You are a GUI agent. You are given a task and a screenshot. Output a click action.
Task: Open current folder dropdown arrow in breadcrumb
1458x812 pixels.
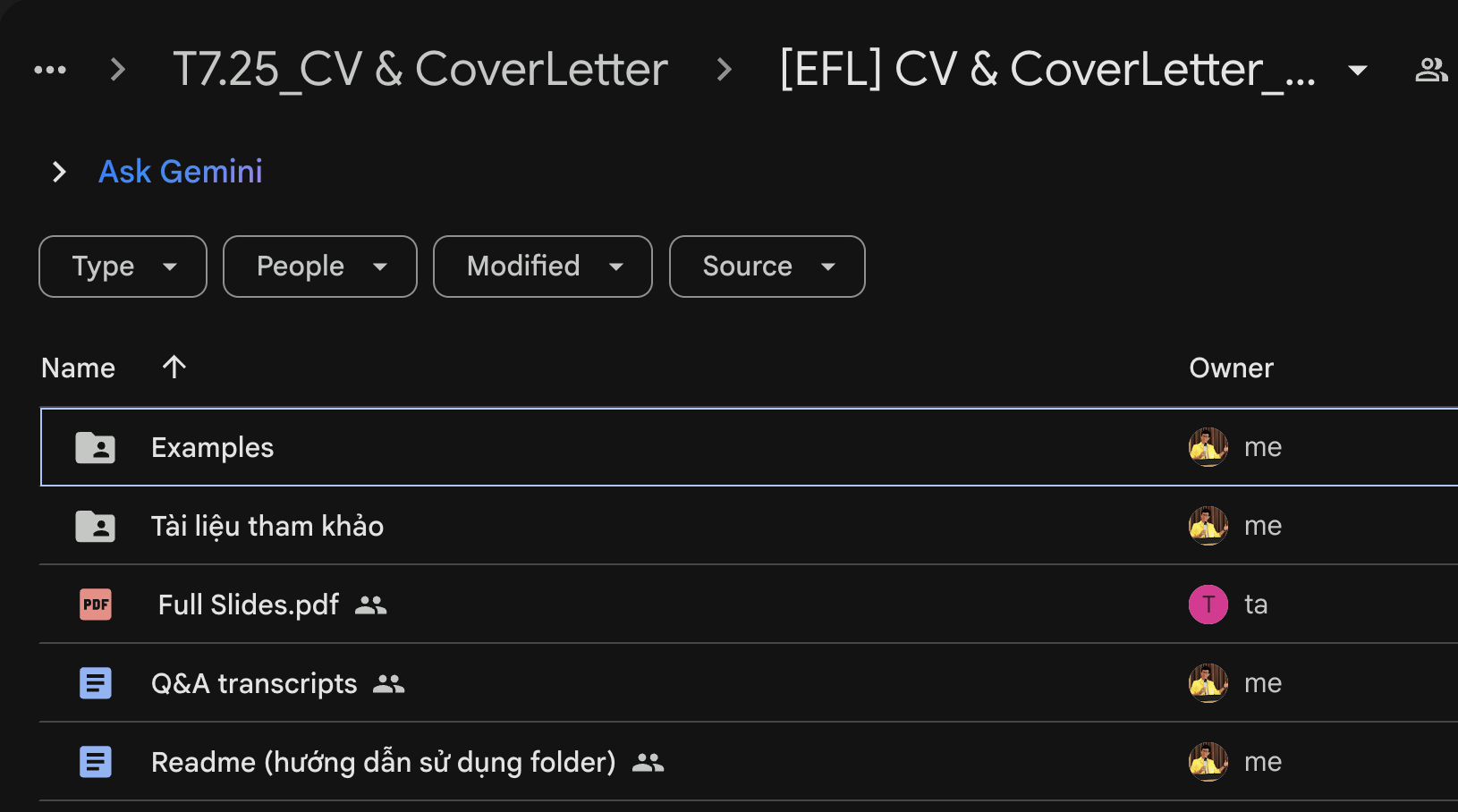(x=1357, y=70)
